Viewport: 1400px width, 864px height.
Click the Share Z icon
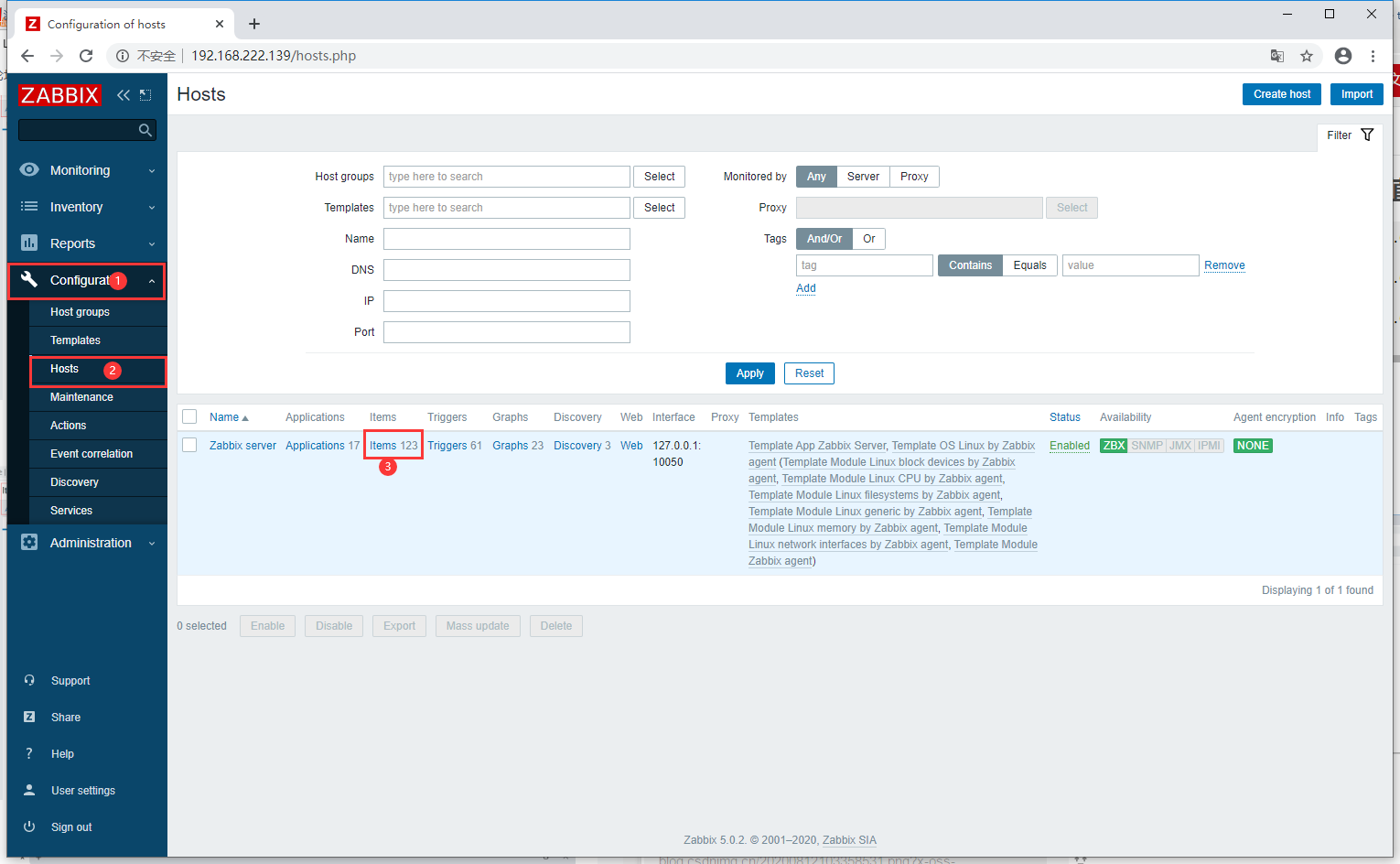tap(29, 717)
